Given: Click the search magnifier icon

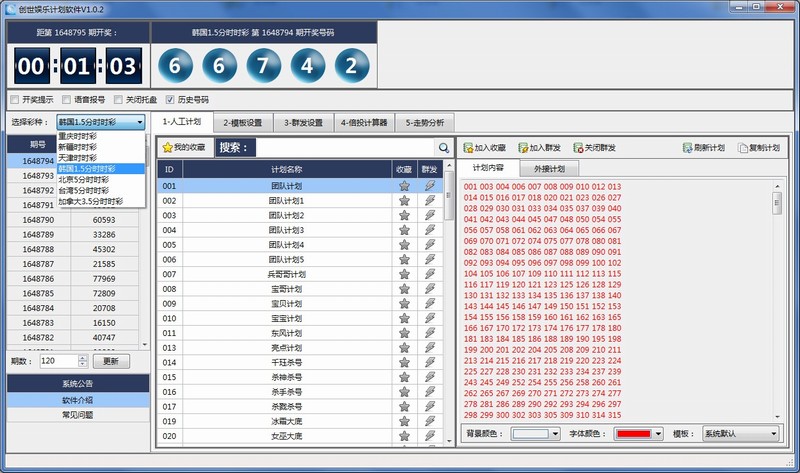Looking at the screenshot, I should coord(443,148).
